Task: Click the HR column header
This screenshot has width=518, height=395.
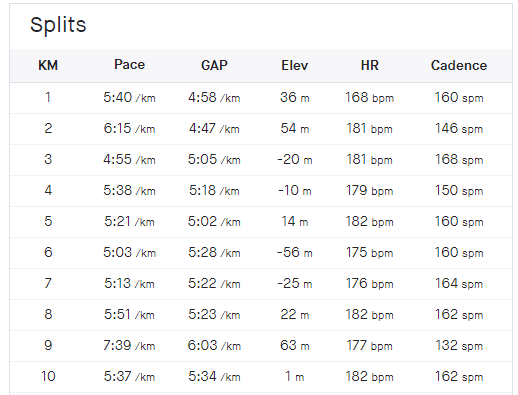Action: click(x=370, y=65)
